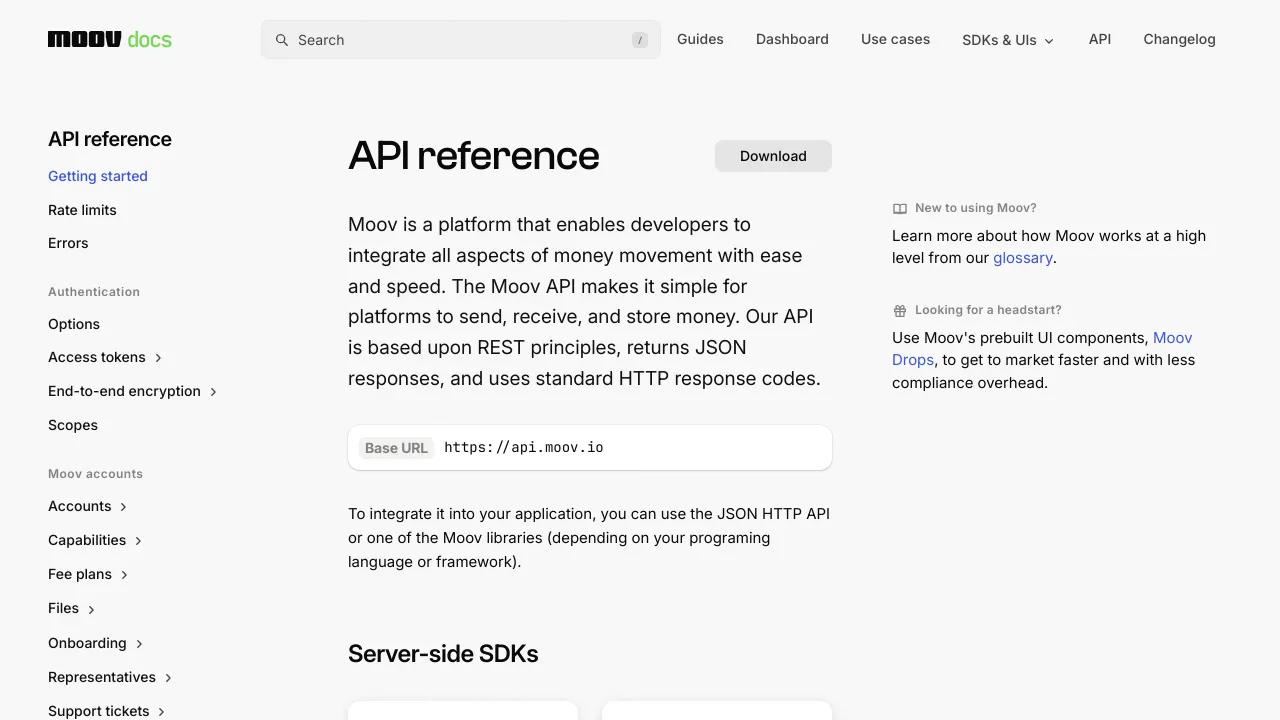Open the Dashboard nav item
The width and height of the screenshot is (1280, 720).
(792, 39)
